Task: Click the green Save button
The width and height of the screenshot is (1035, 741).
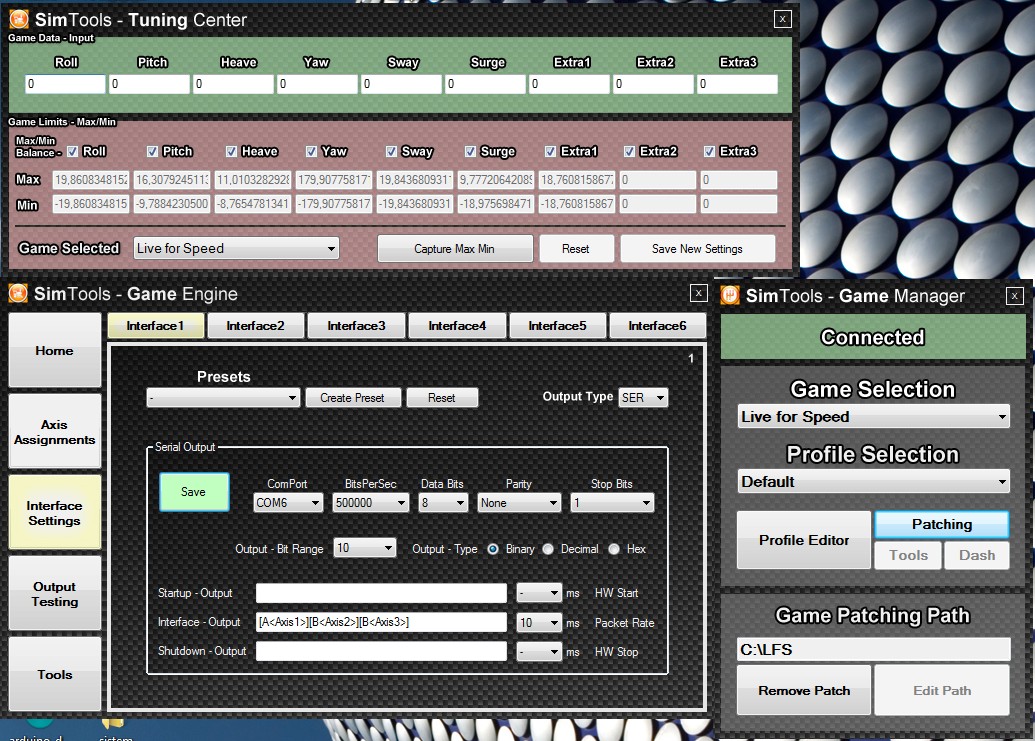Action: [x=194, y=492]
